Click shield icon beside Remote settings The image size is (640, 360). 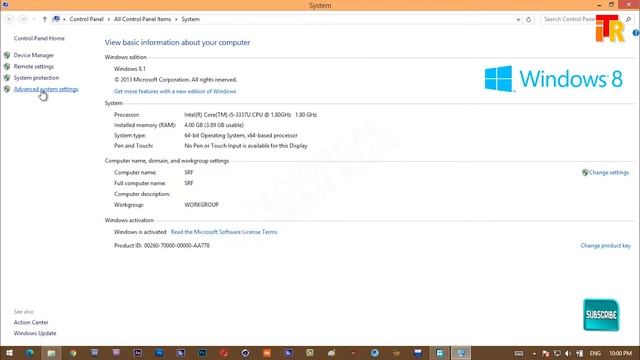[7, 67]
